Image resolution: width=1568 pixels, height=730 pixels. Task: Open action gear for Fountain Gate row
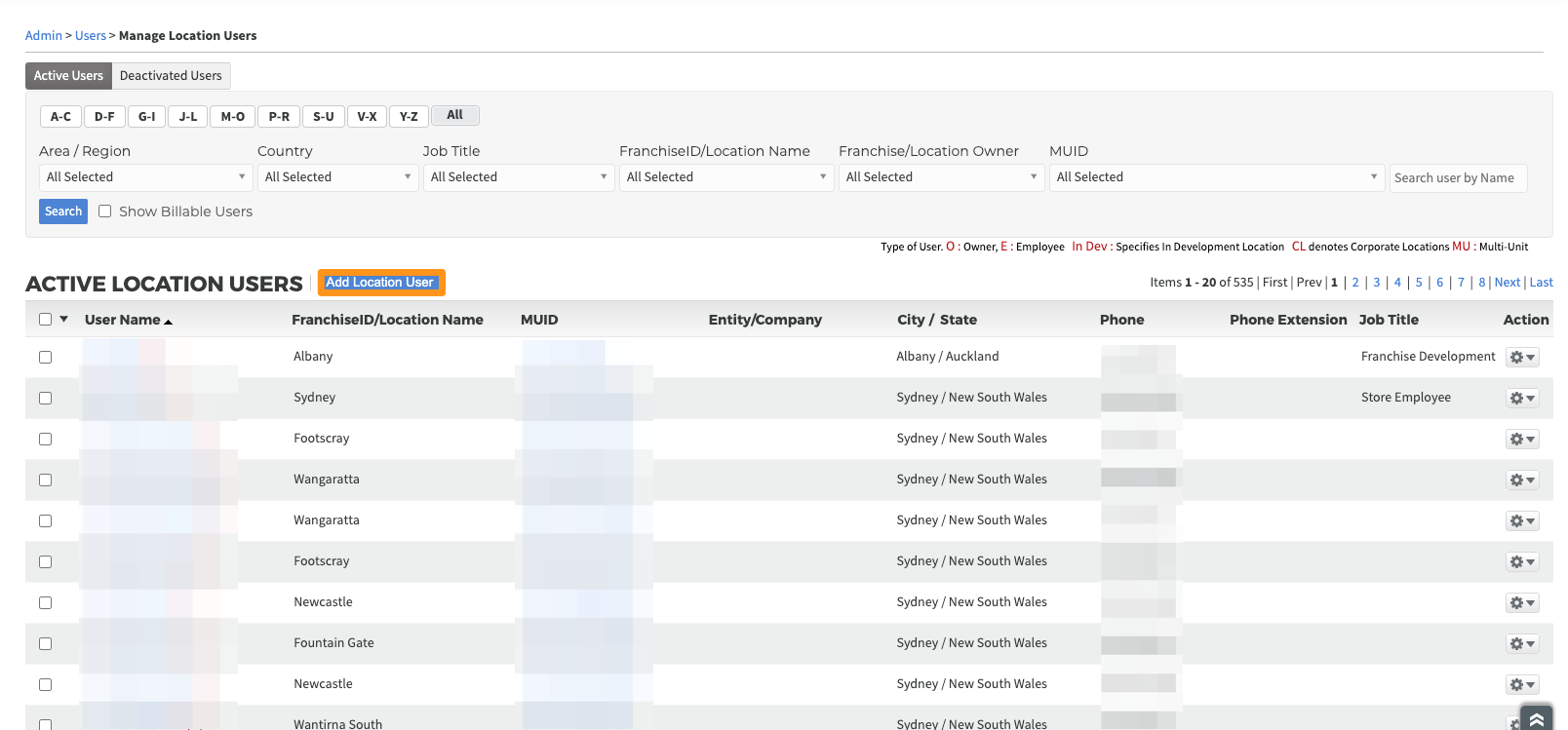point(1522,644)
